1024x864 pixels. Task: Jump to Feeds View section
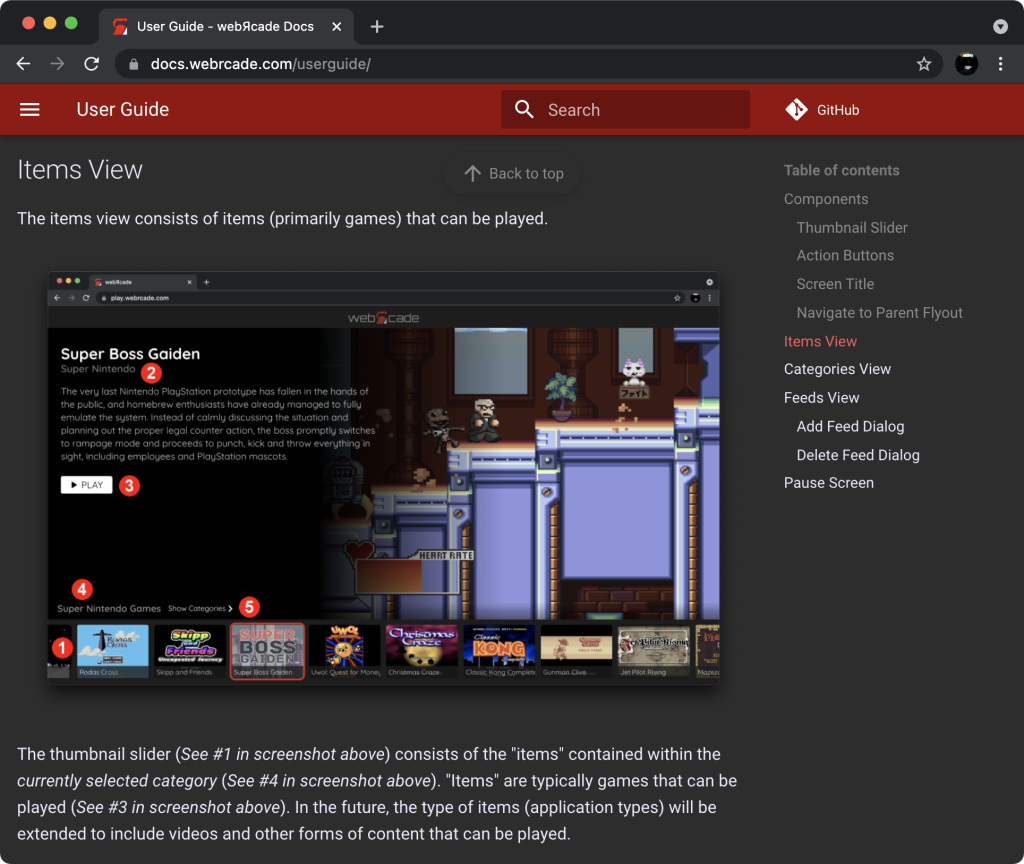821,397
